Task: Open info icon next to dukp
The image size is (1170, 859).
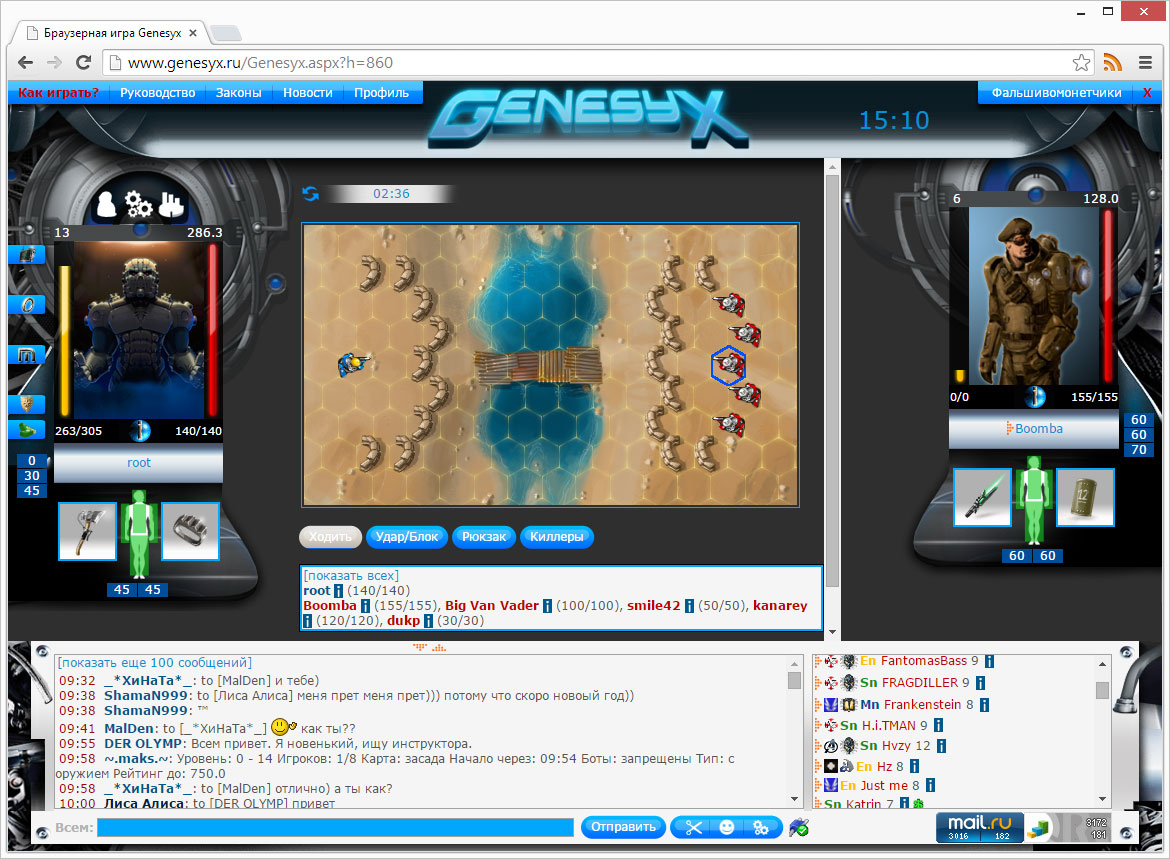Action: coord(428,621)
